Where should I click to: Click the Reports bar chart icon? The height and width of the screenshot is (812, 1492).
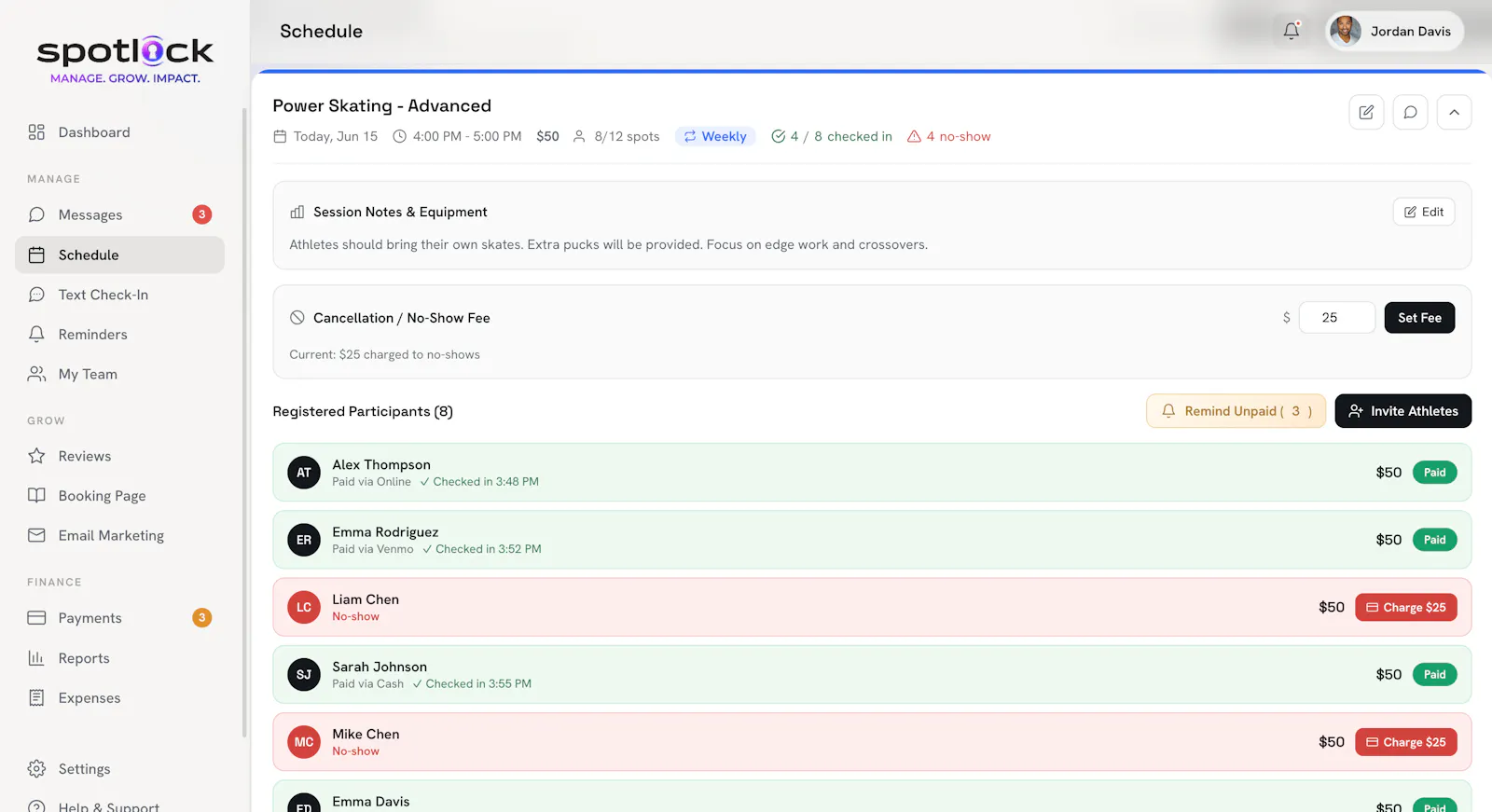pyautogui.click(x=36, y=658)
